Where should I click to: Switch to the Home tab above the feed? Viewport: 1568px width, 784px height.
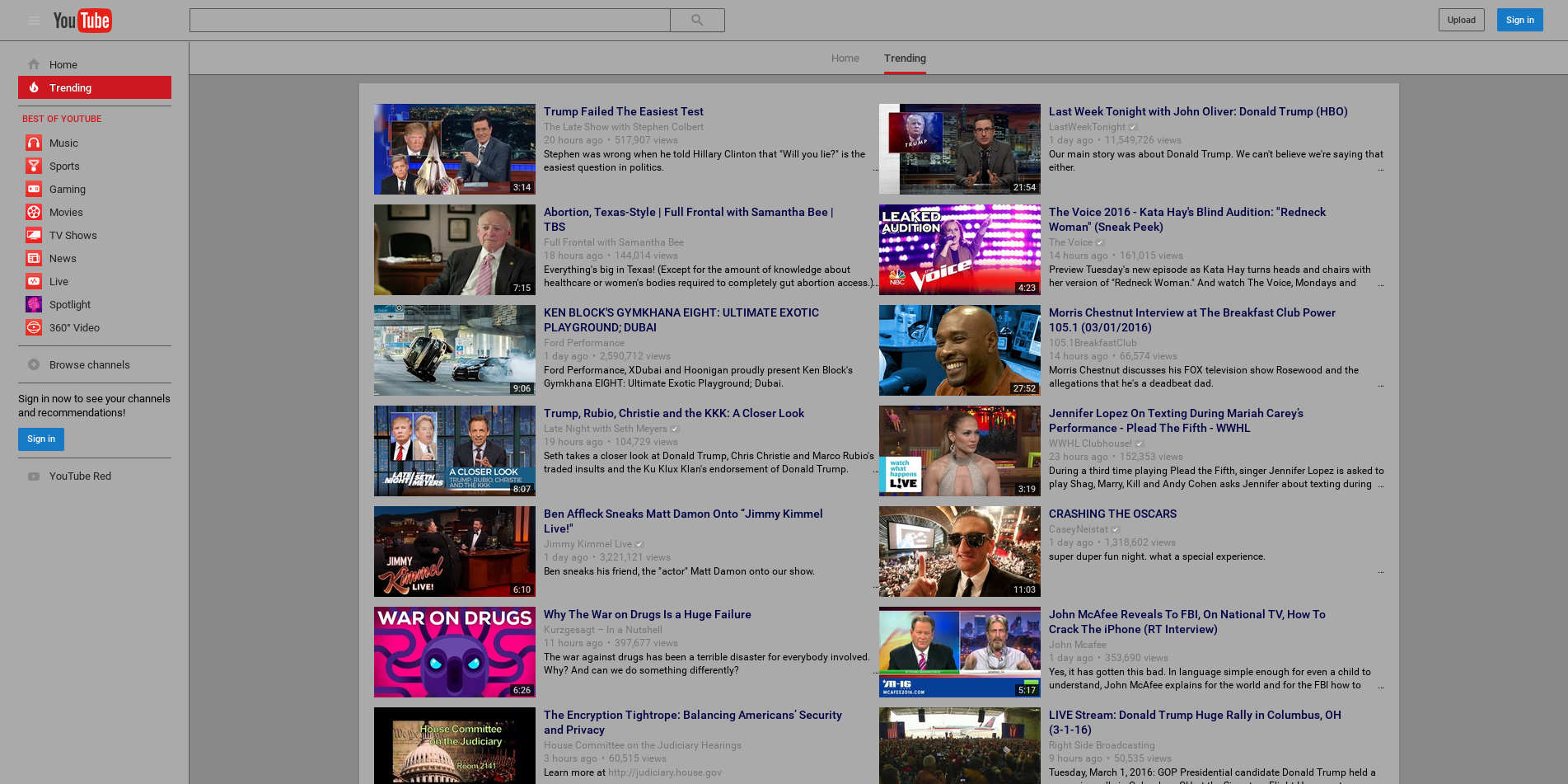(845, 59)
